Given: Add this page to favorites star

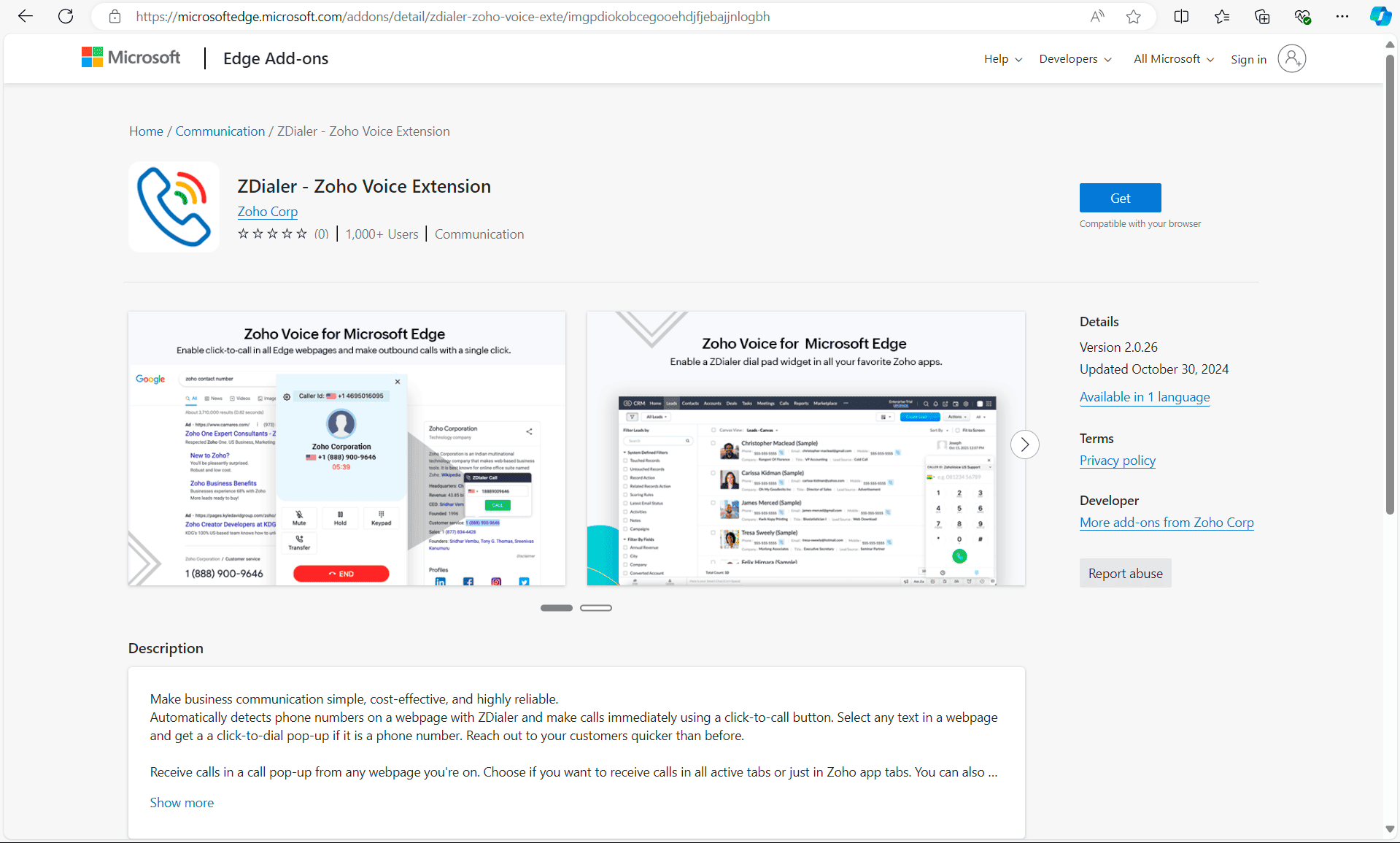Looking at the screenshot, I should tap(1133, 16).
